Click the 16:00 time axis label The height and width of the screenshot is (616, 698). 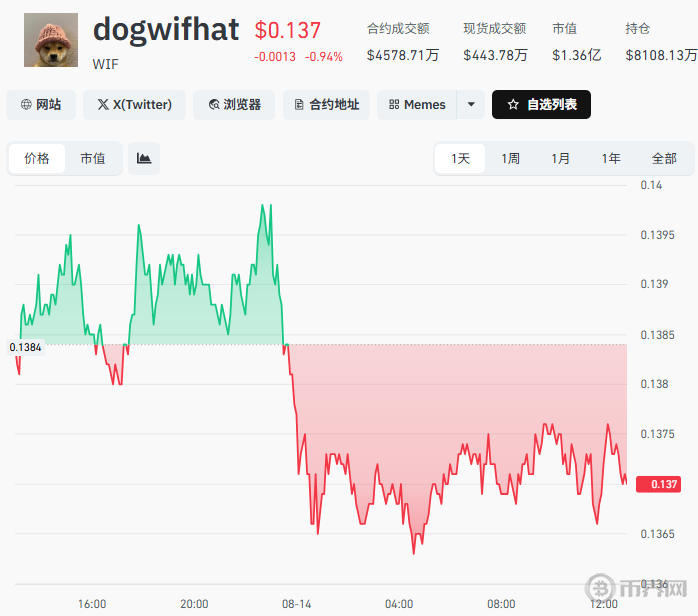click(x=92, y=604)
